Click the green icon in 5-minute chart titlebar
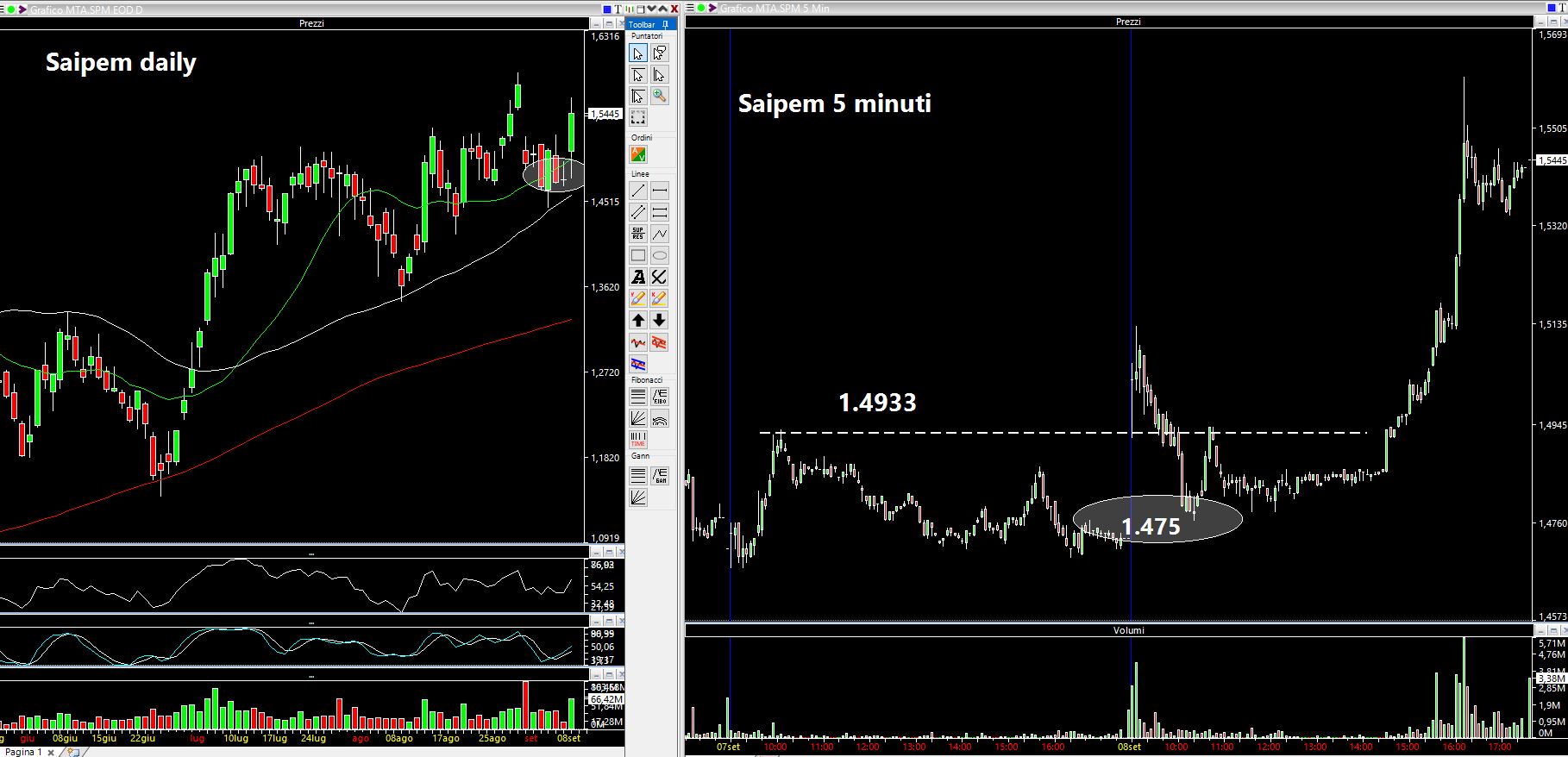The width and height of the screenshot is (1568, 757). click(701, 8)
